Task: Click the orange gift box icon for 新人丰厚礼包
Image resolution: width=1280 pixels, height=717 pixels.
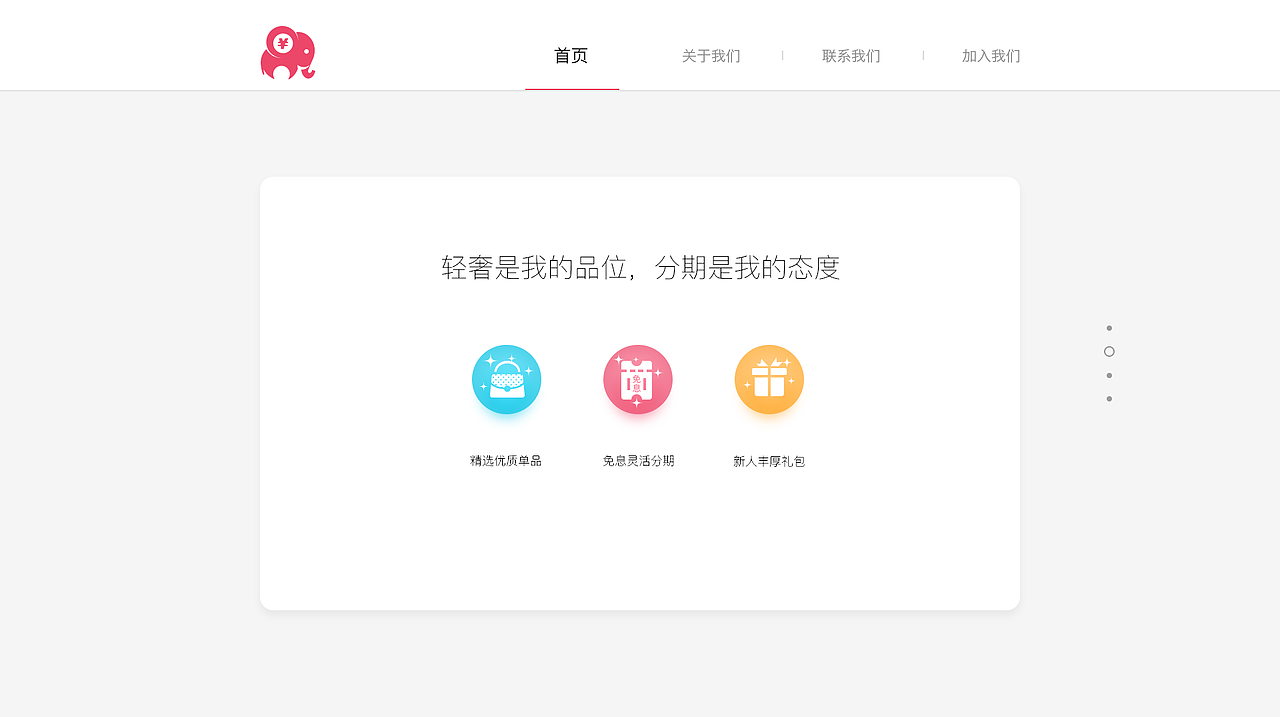Action: click(x=769, y=379)
